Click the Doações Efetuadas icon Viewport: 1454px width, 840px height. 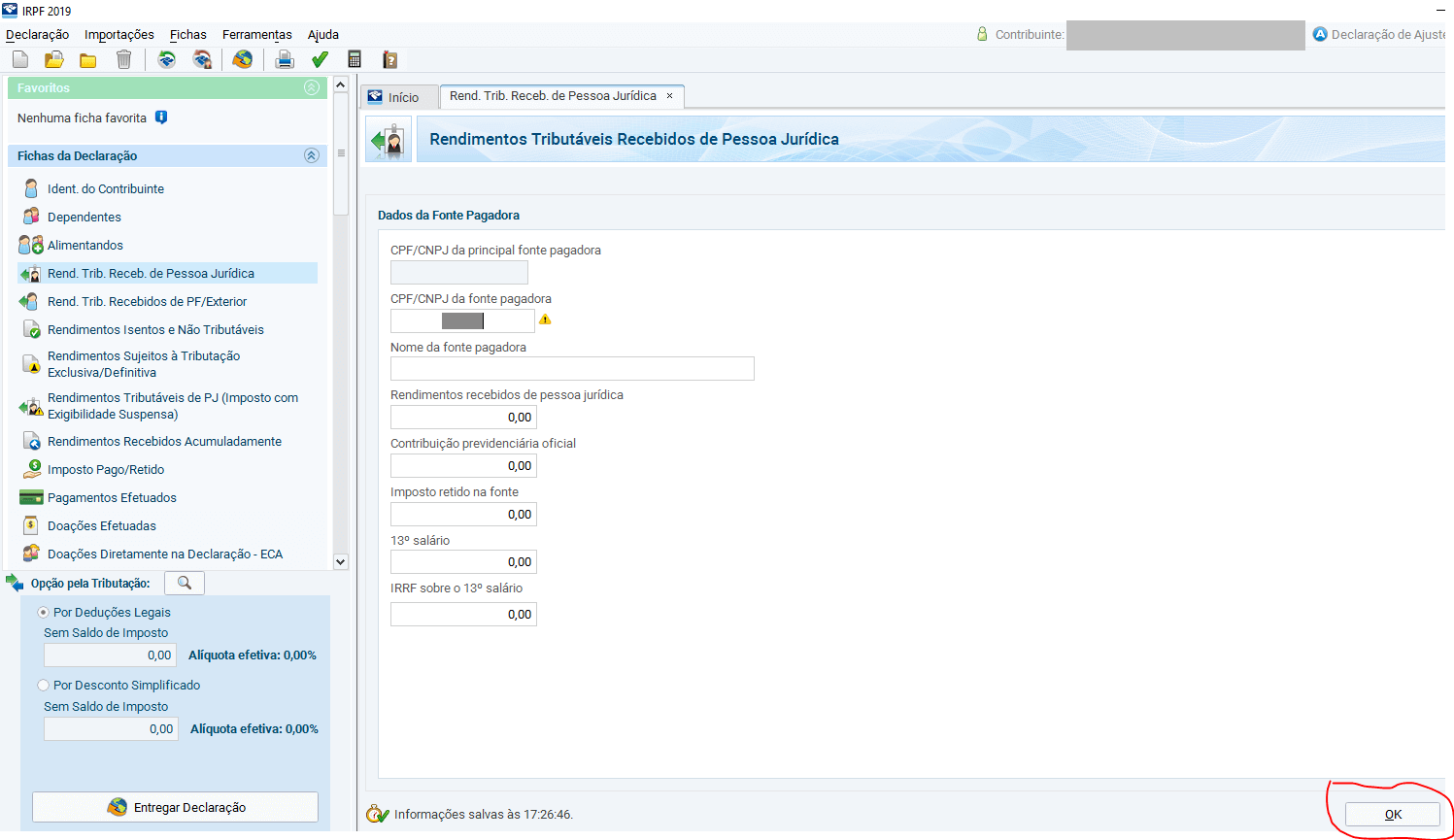(31, 525)
